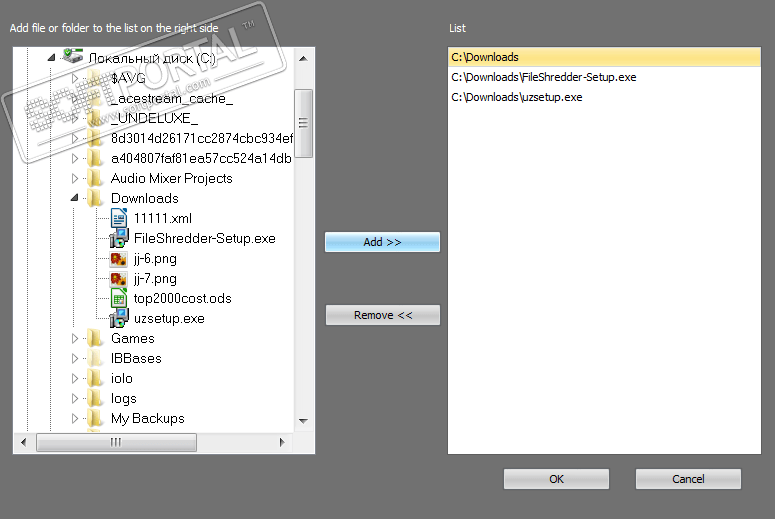Screen dimensions: 775x519
Task: Expand the $AVG folder node
Action: (75, 77)
